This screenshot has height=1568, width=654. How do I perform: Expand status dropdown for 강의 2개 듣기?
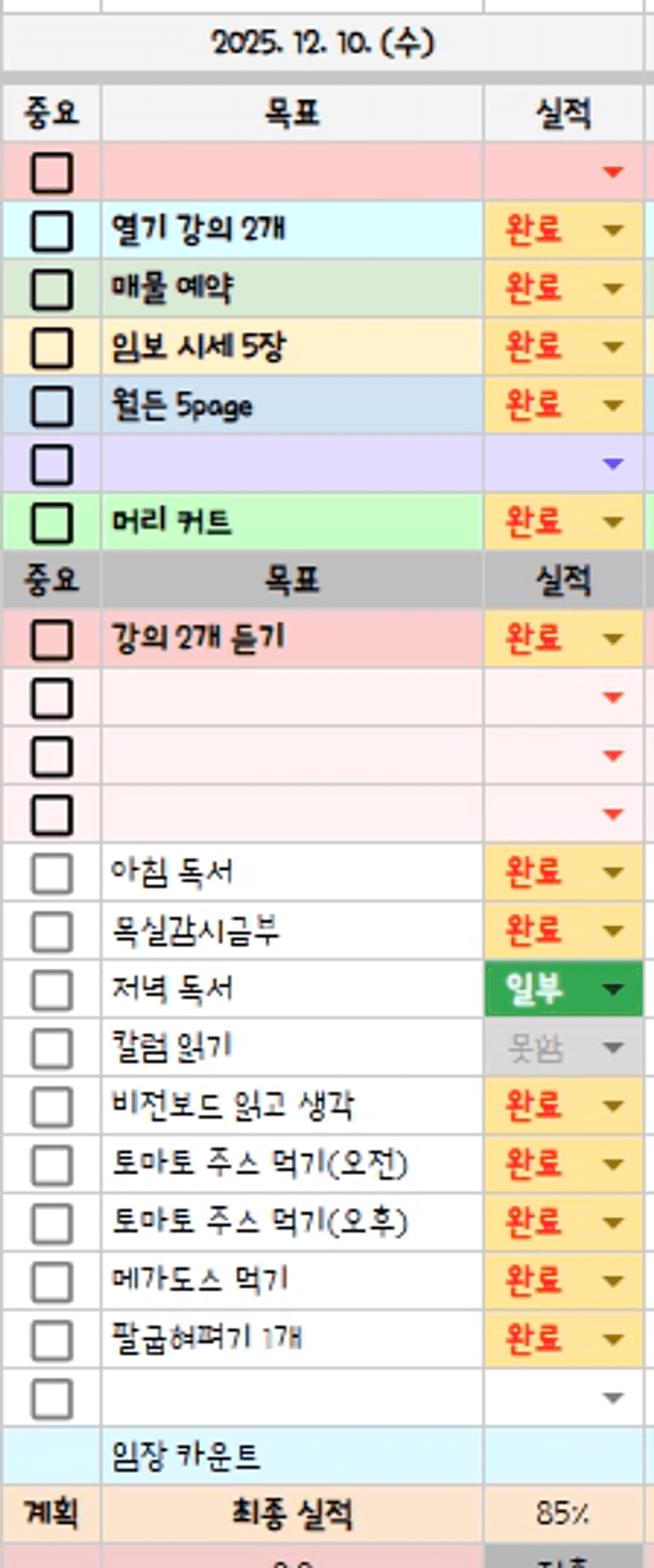(613, 639)
